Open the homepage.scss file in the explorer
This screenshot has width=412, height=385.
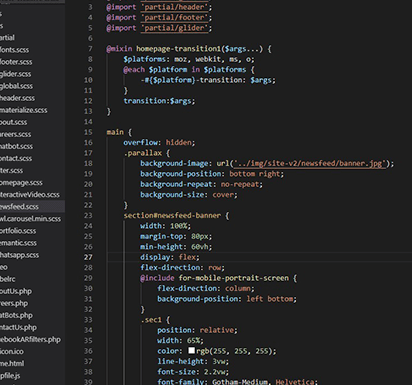tap(21, 183)
